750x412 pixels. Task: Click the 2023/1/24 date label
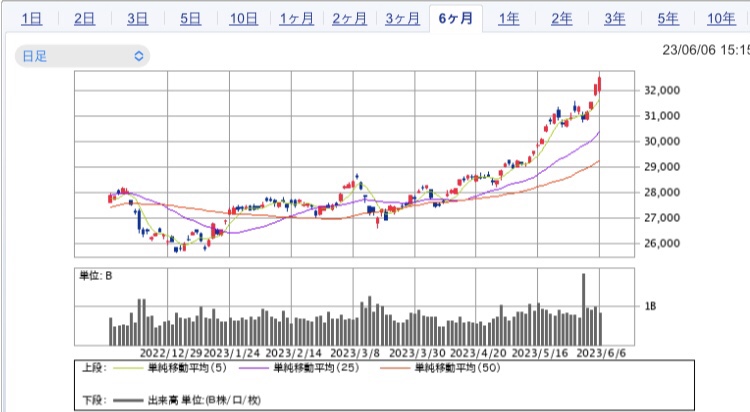click(232, 353)
